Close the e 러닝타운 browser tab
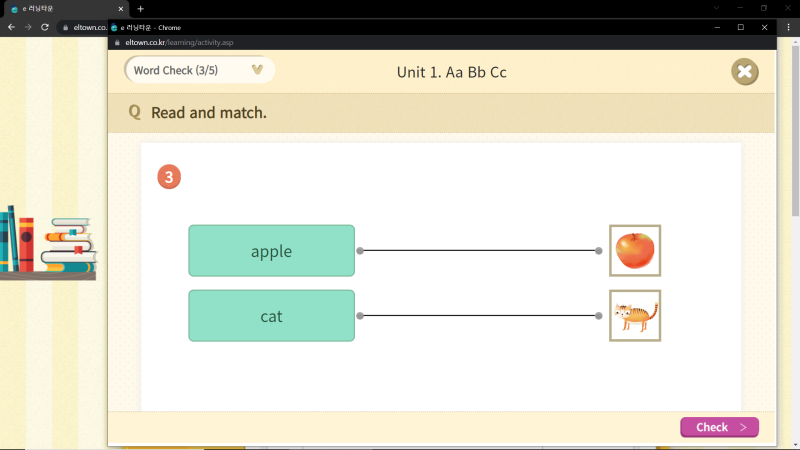Viewport: 800px width, 450px height. click(121, 9)
